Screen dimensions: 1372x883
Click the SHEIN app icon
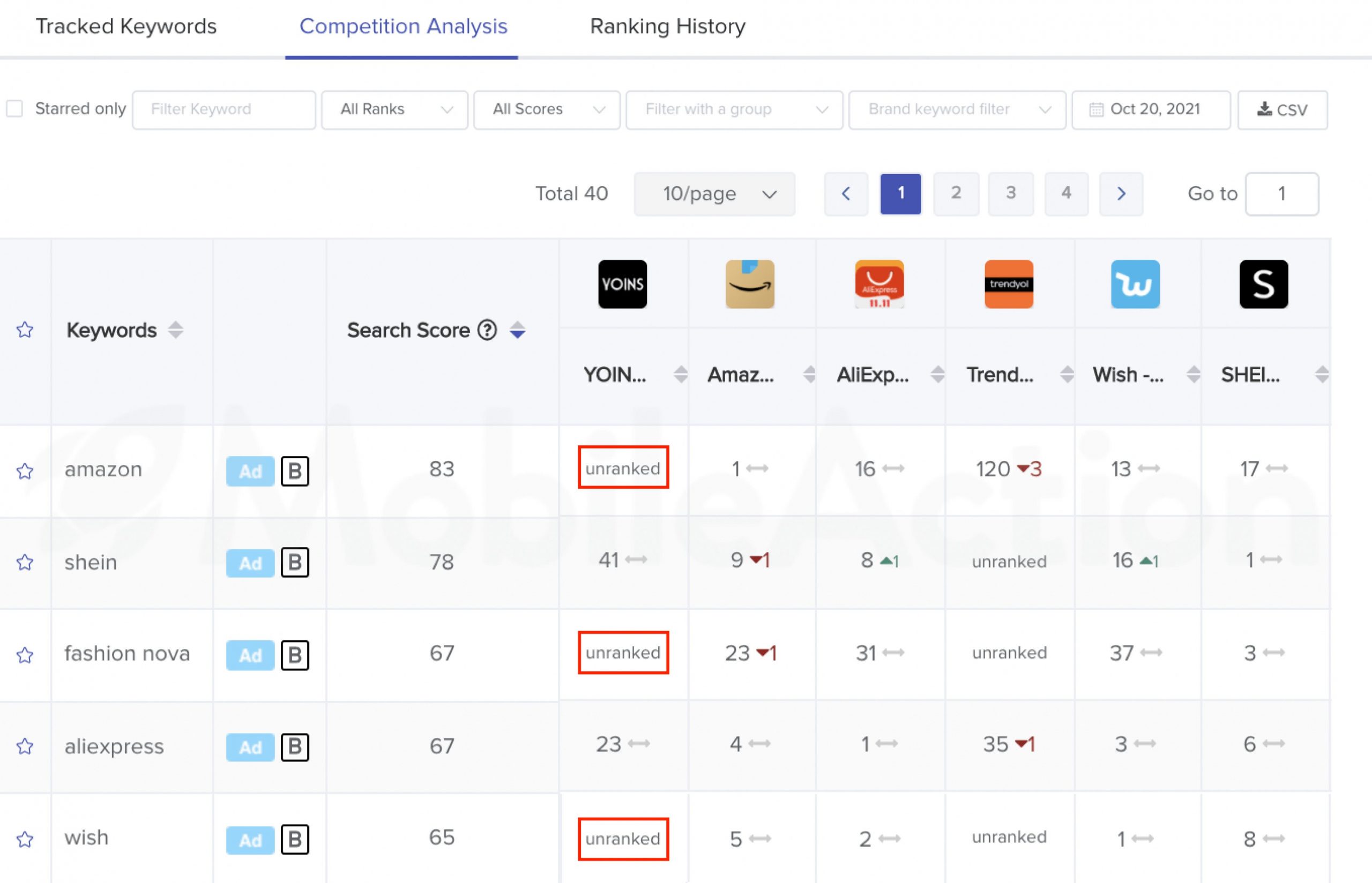pyautogui.click(x=1264, y=284)
